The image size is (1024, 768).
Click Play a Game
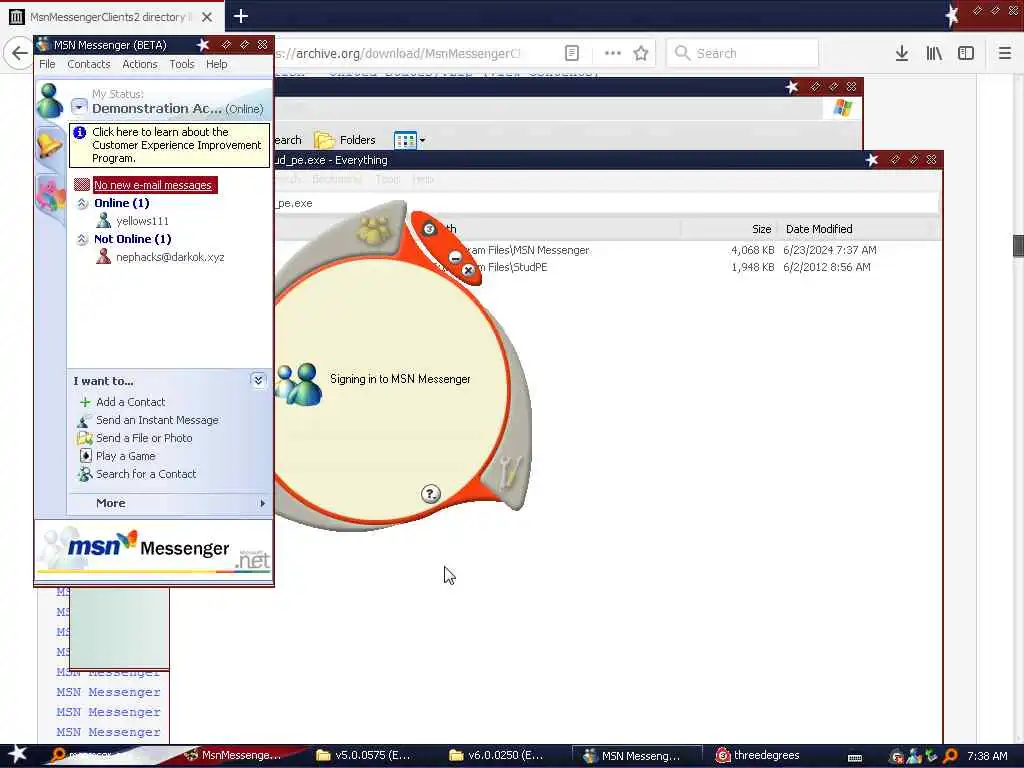[125, 456]
